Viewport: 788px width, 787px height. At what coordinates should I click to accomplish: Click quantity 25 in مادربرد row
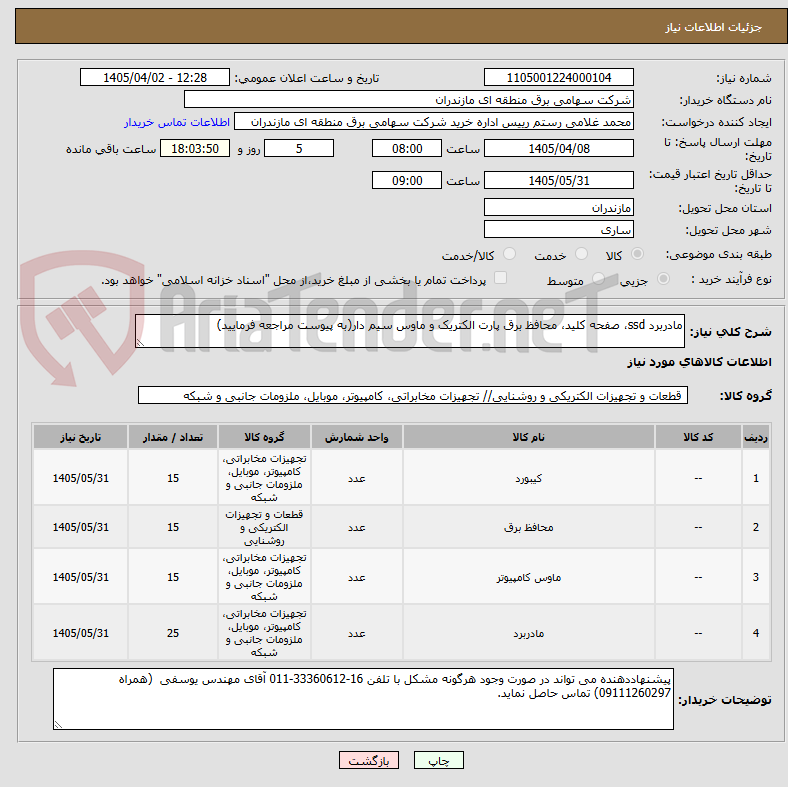[173, 633]
